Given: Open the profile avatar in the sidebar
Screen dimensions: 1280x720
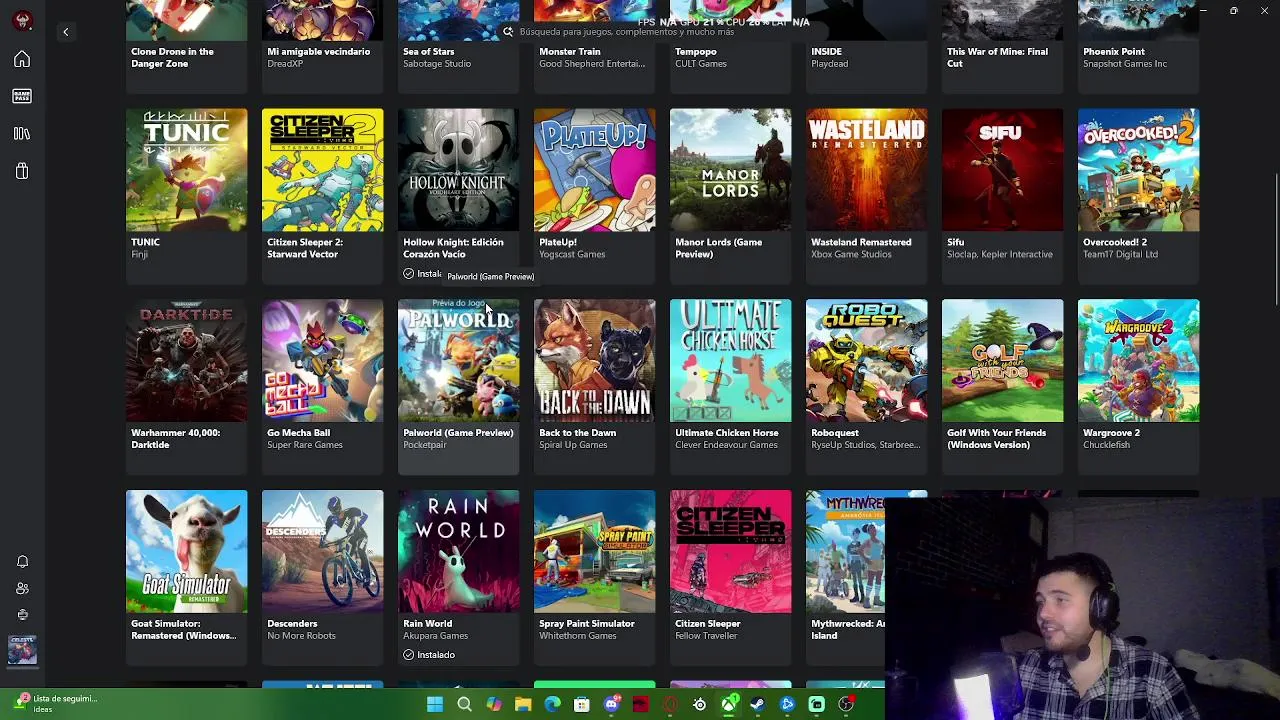Looking at the screenshot, I should 22,21.
